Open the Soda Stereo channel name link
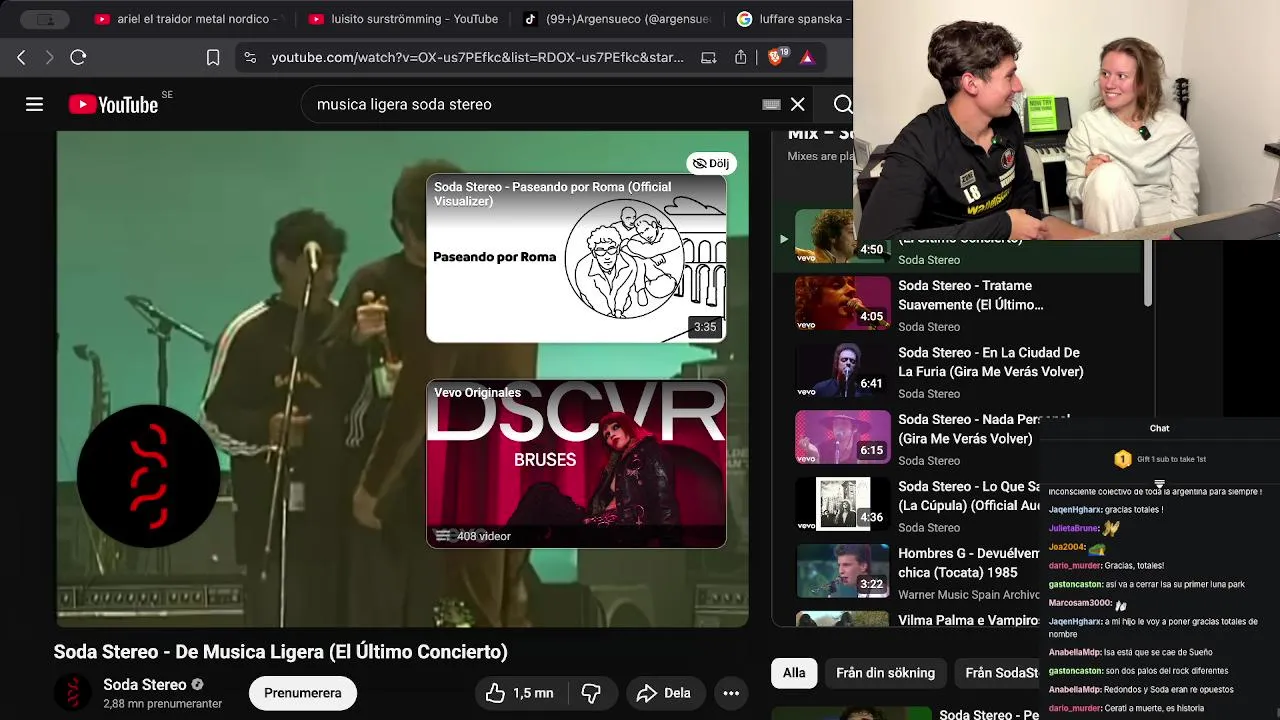Image resolution: width=1280 pixels, height=720 pixels. coord(144,685)
